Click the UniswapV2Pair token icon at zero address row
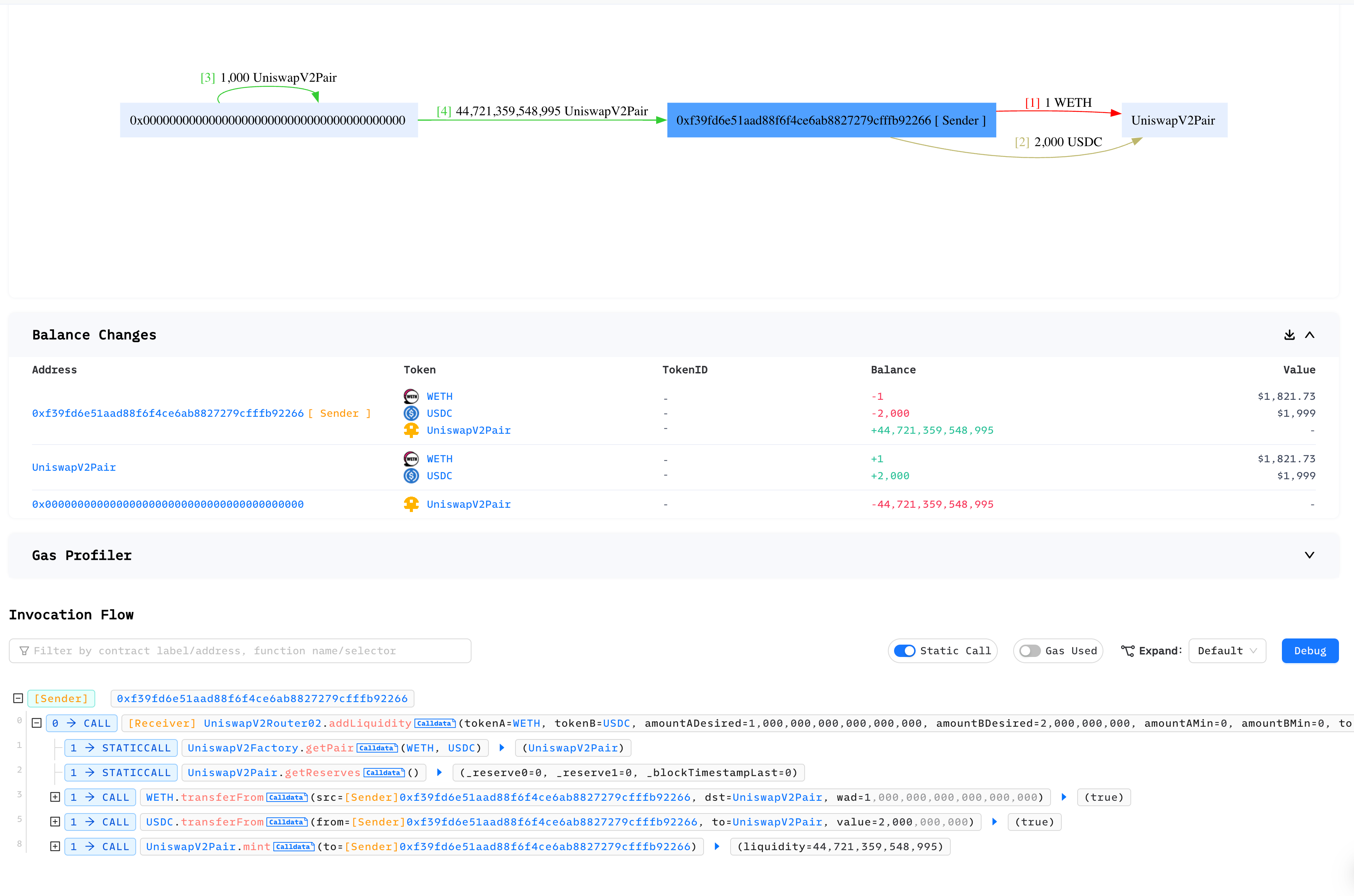The width and height of the screenshot is (1354, 896). [x=411, y=504]
